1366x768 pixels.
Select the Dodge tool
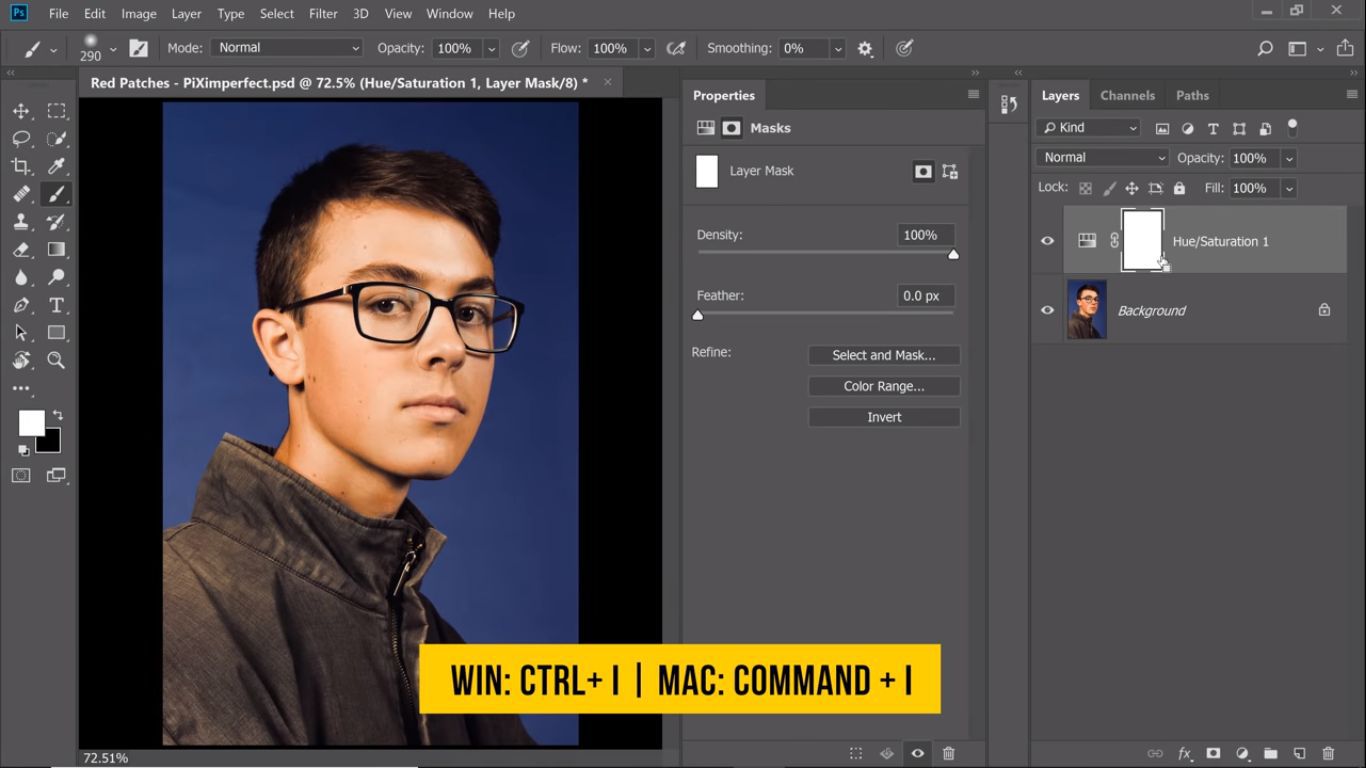57,277
